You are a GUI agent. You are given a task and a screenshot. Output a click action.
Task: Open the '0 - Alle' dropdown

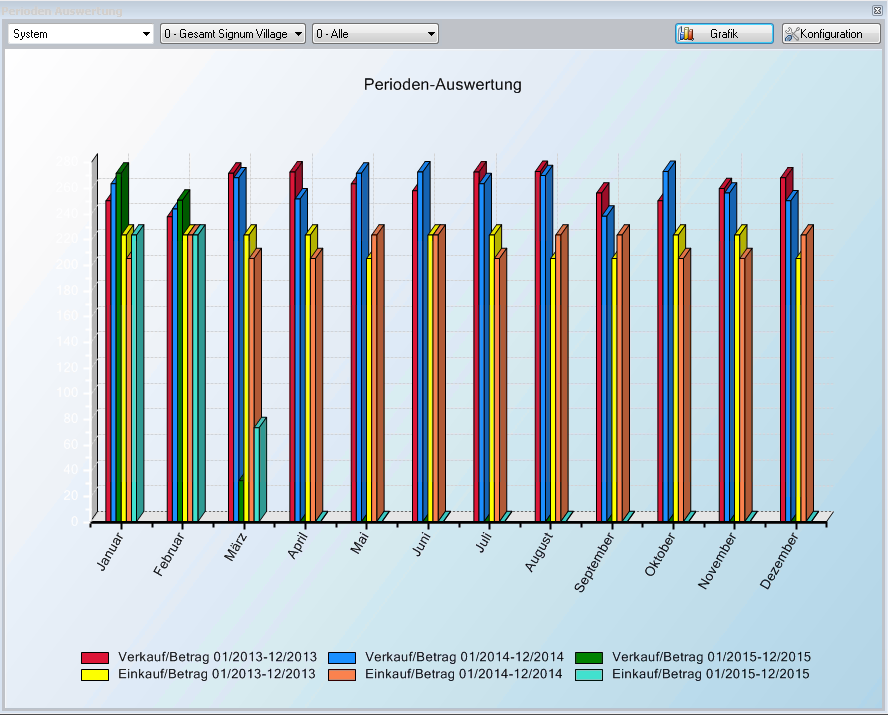pos(375,34)
